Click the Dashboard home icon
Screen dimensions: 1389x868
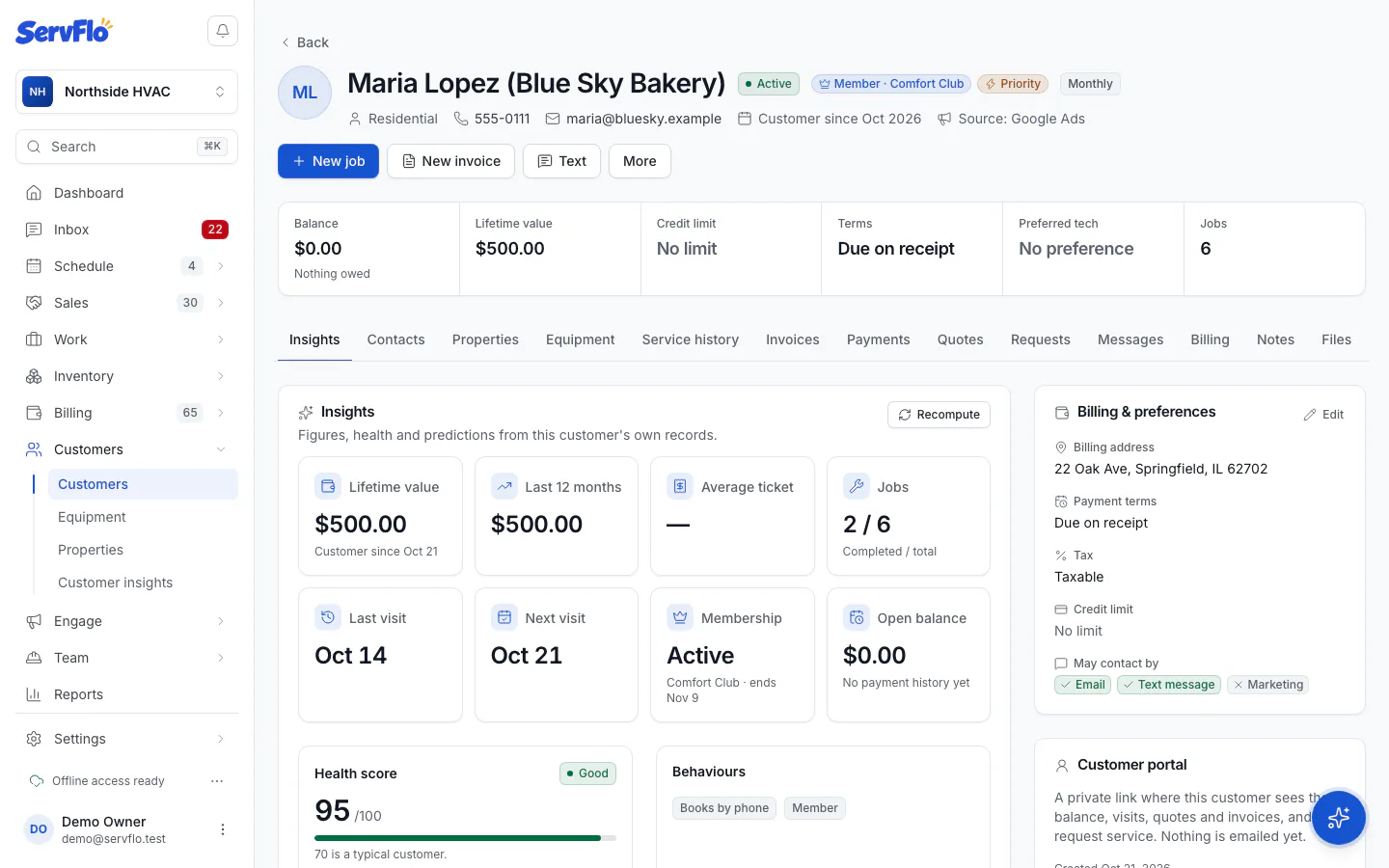click(x=34, y=193)
